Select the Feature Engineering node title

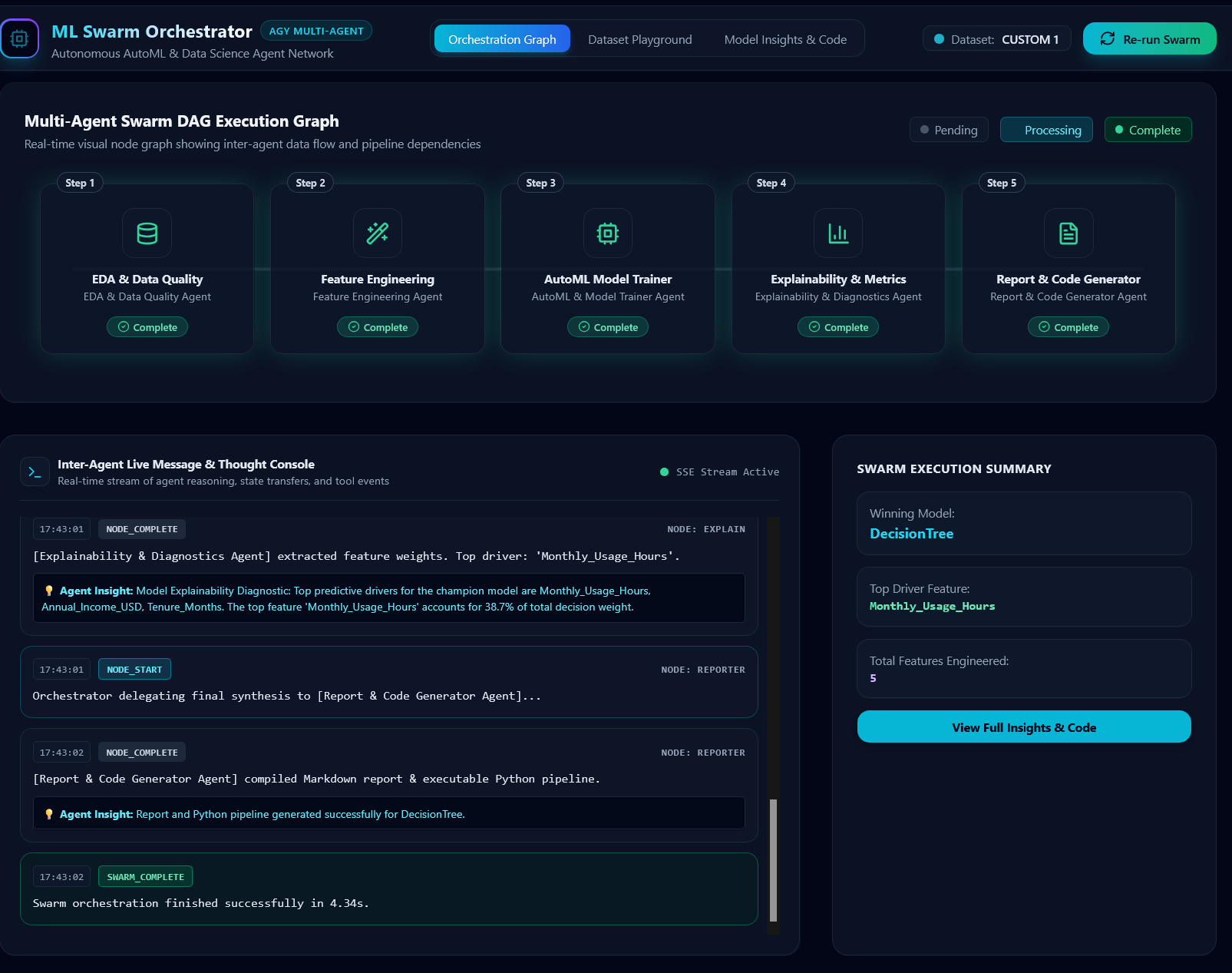(378, 280)
